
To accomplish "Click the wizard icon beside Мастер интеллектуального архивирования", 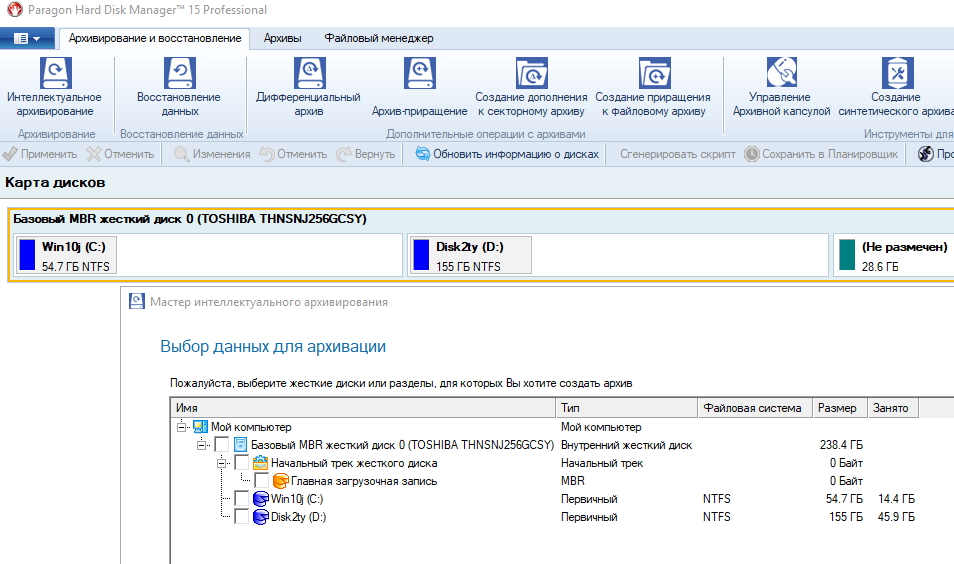I will click(137, 301).
